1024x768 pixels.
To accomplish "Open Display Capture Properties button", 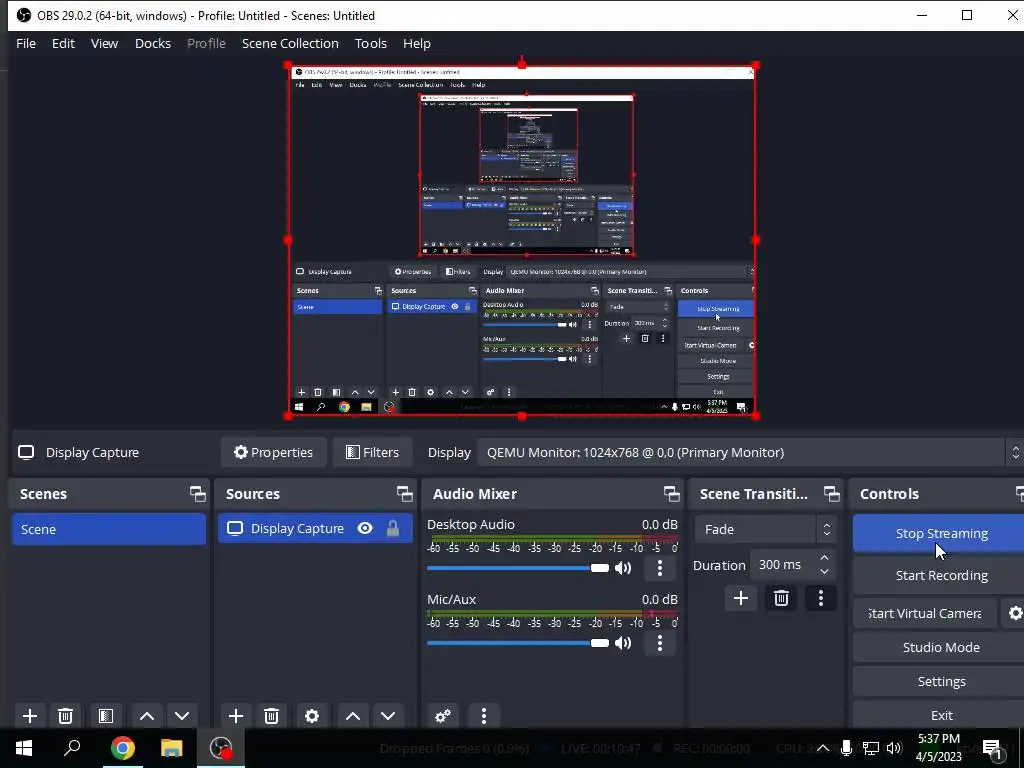I will [274, 452].
